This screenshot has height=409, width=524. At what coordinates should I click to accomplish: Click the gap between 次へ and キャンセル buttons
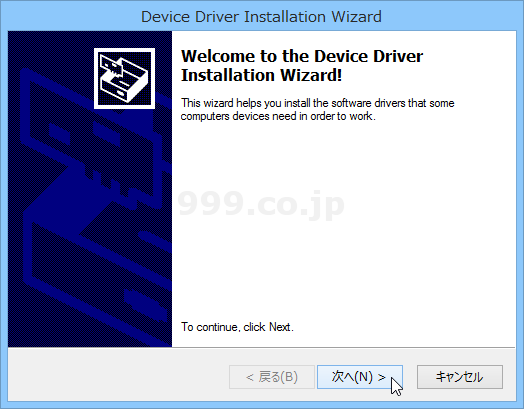click(x=410, y=377)
